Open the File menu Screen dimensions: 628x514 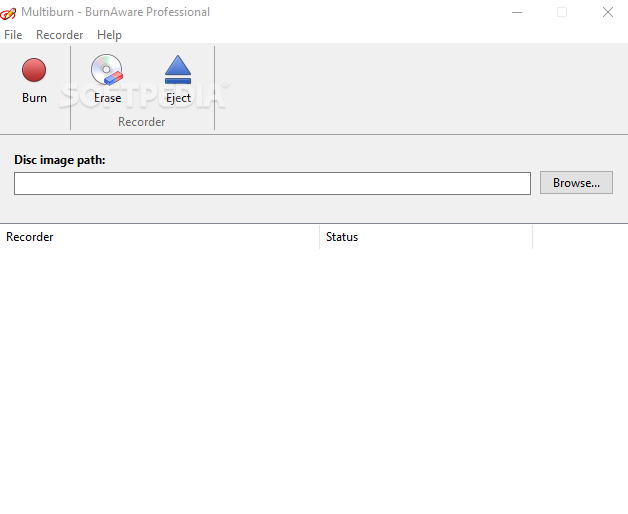[x=13, y=35]
